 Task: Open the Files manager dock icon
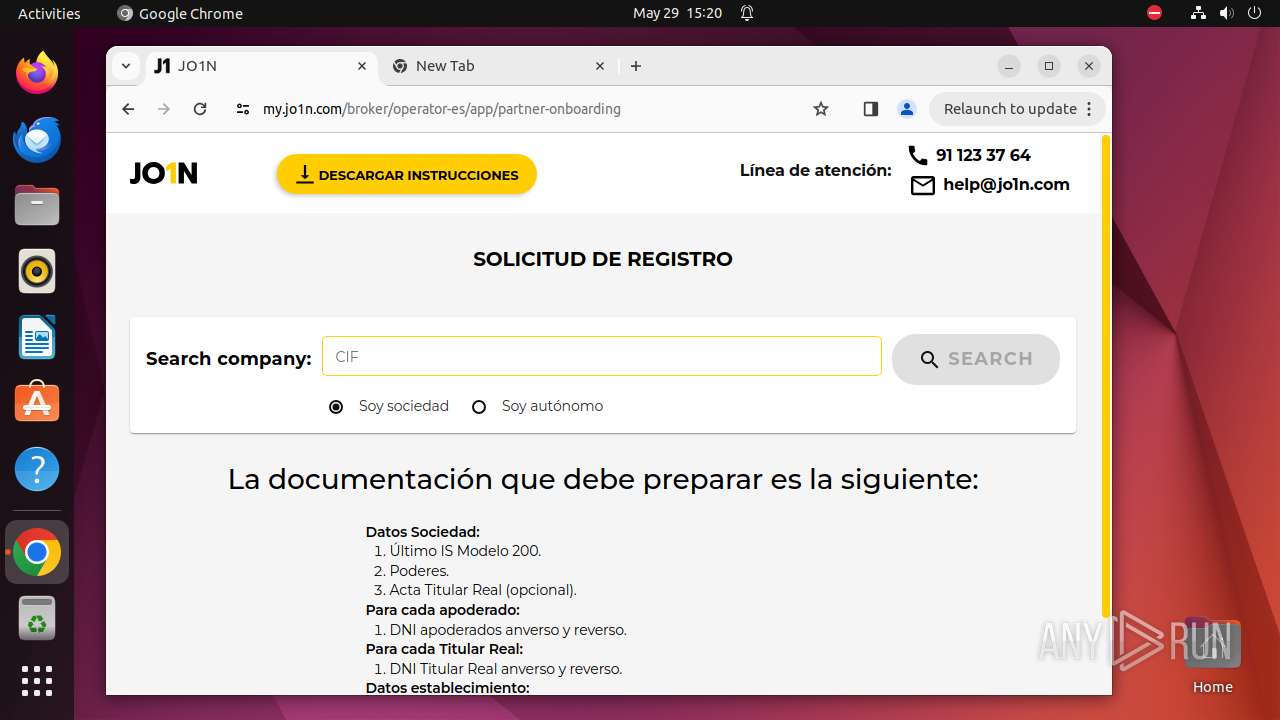37,205
